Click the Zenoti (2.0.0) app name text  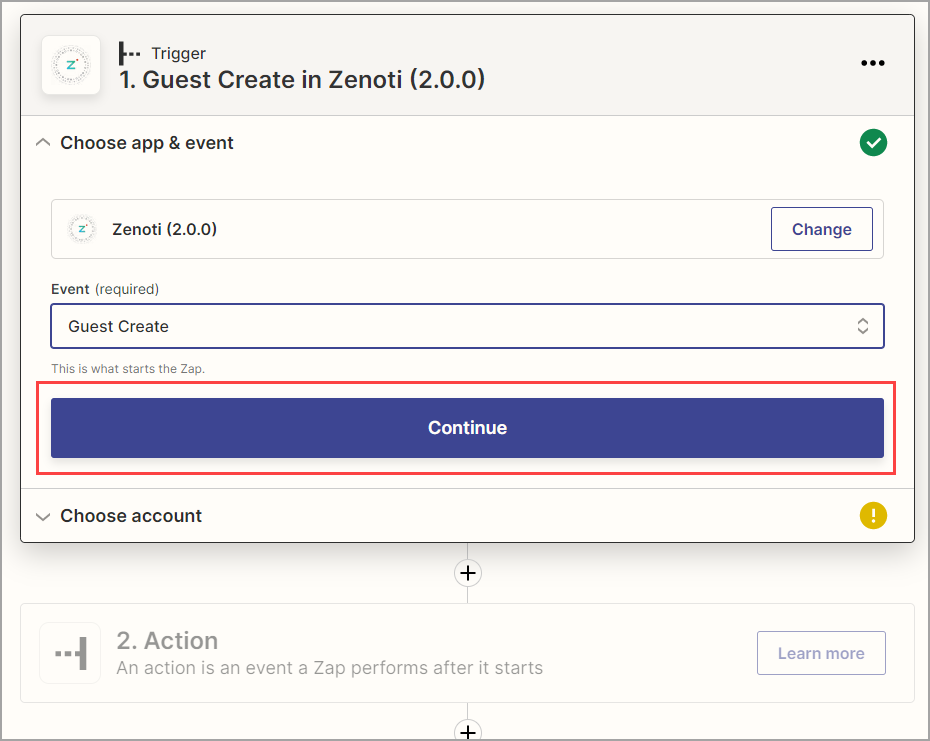[x=164, y=229]
